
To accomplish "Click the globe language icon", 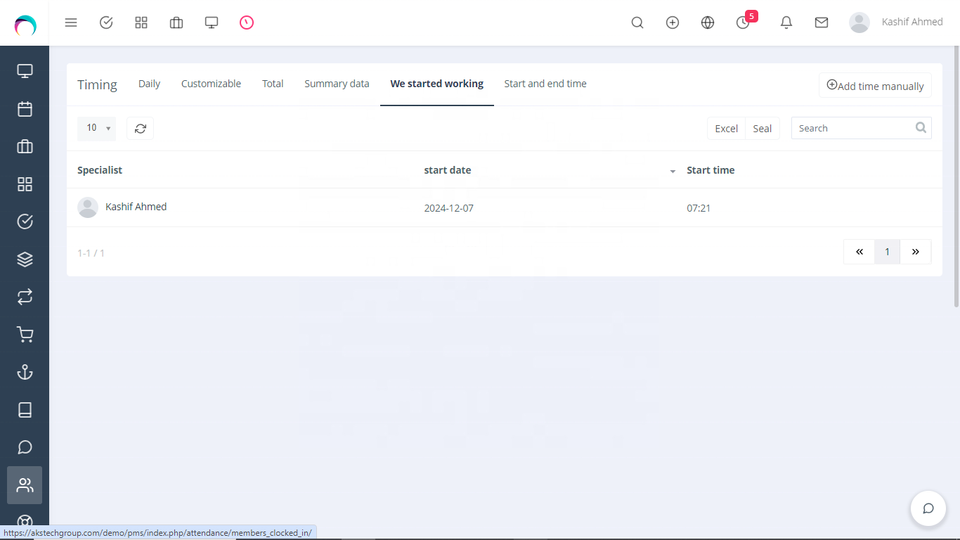I will 707,22.
